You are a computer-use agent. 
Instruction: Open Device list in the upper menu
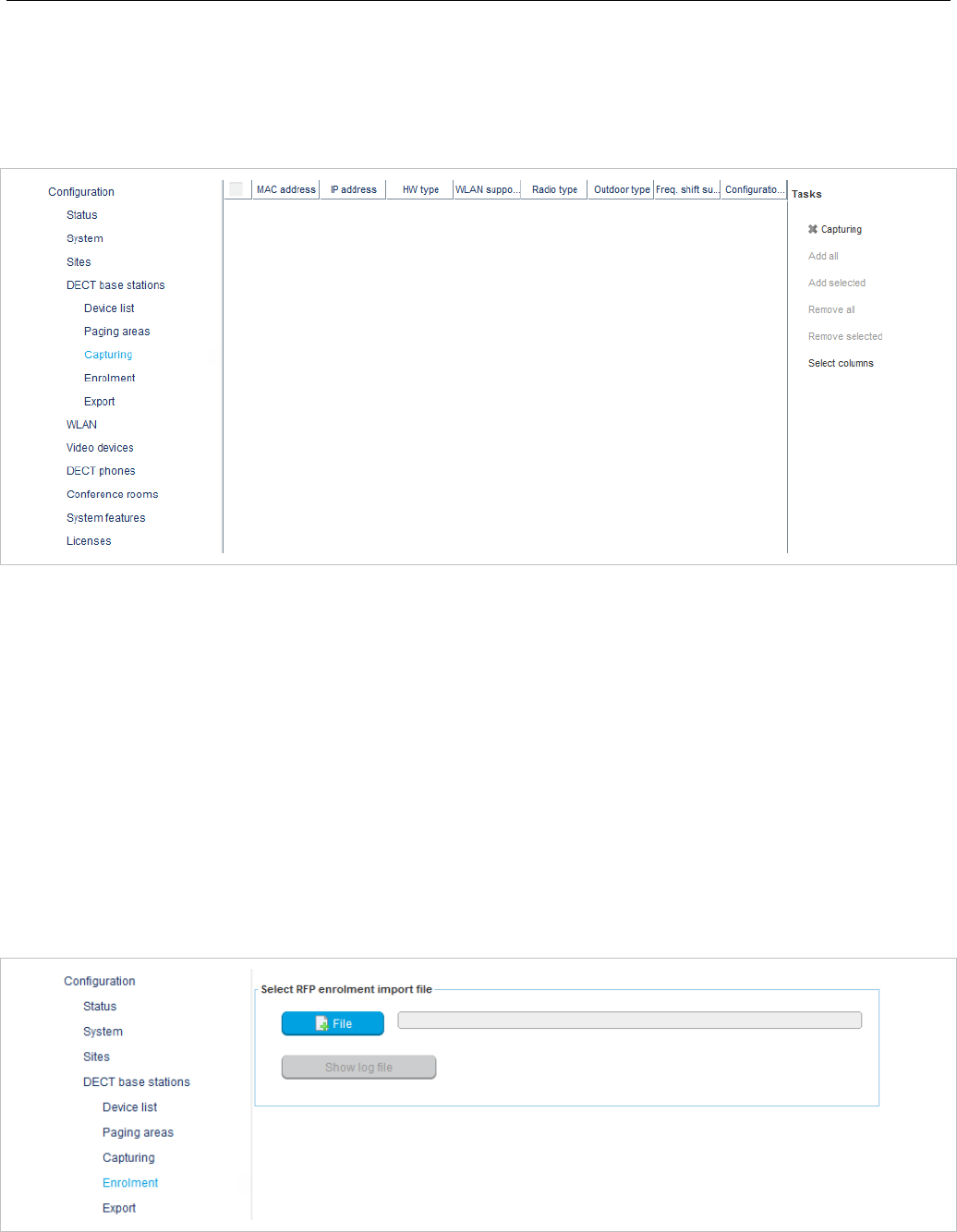pos(109,308)
